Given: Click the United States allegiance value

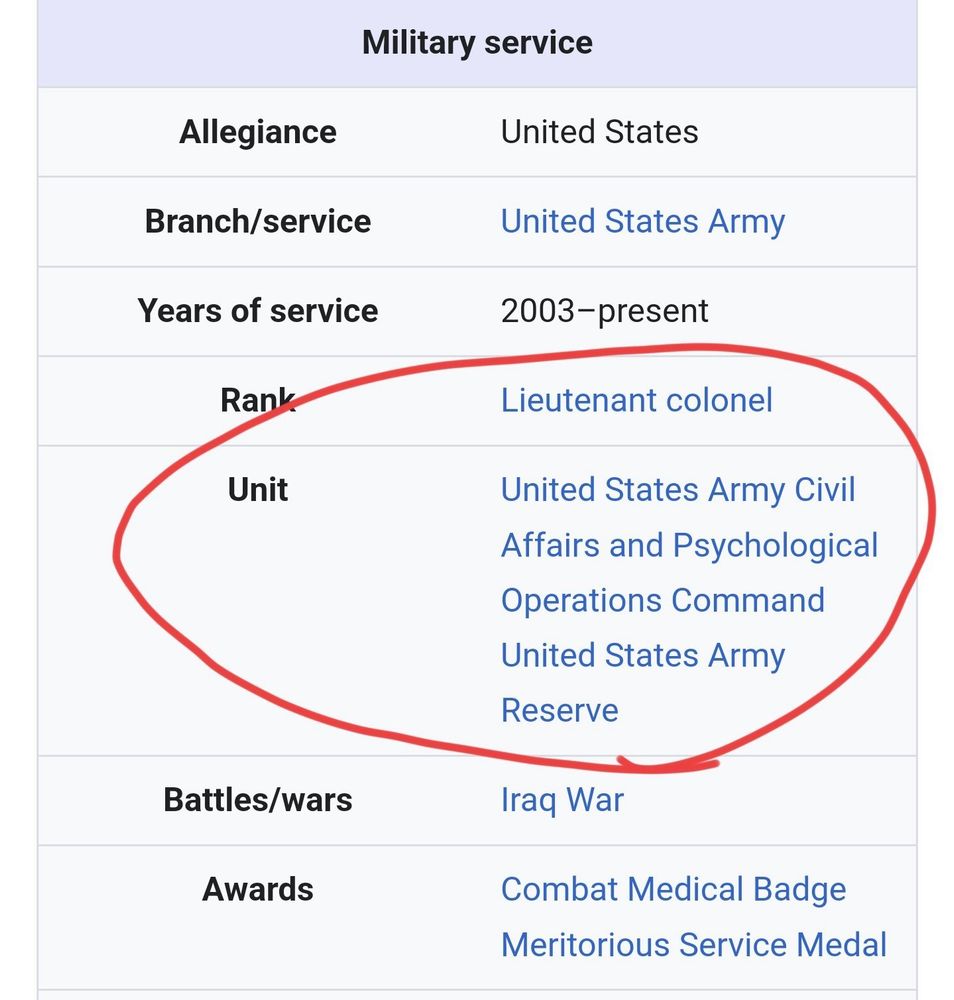Looking at the screenshot, I should pos(599,132).
